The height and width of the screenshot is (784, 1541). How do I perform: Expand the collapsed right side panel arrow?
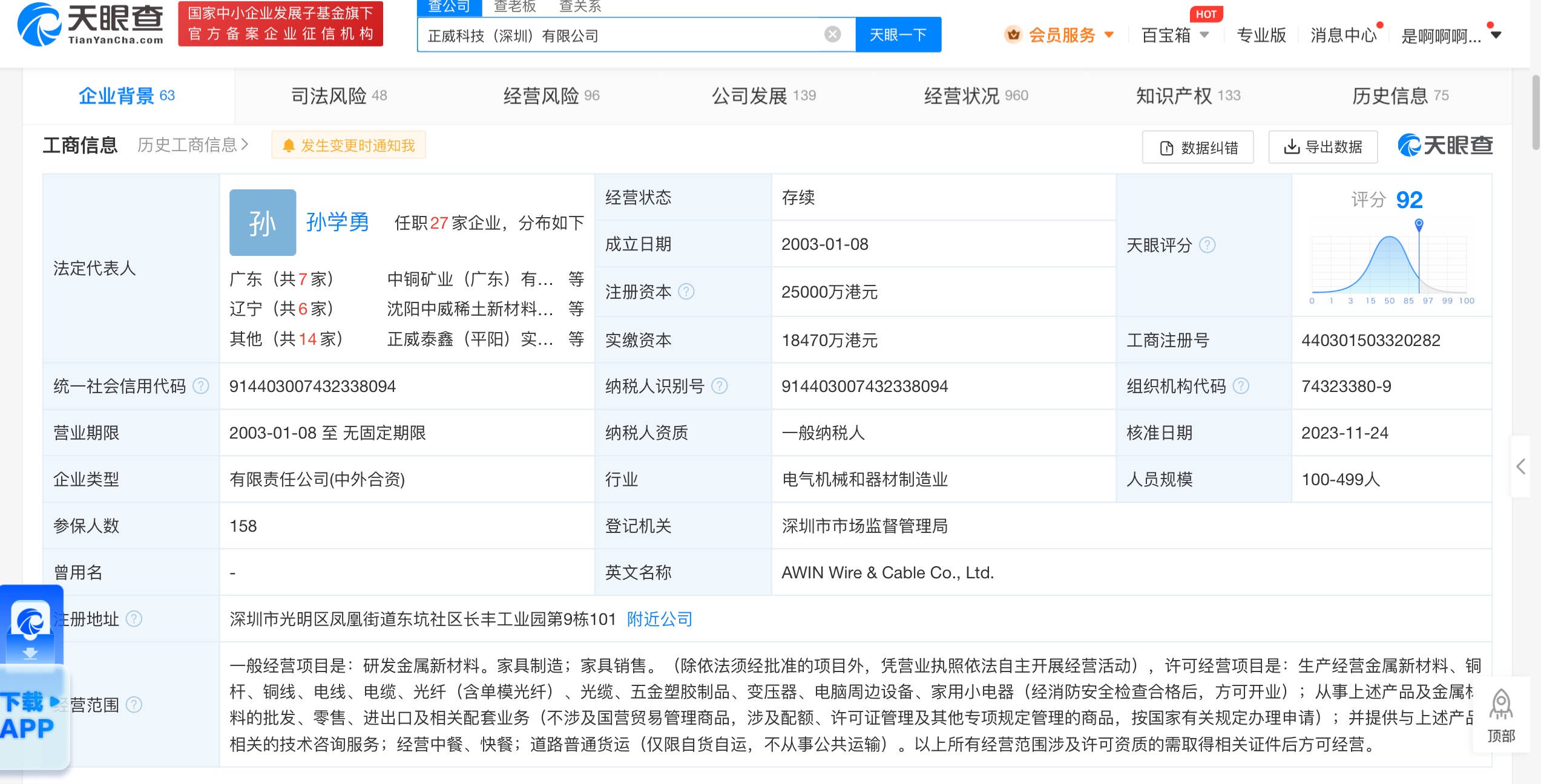(x=1520, y=466)
